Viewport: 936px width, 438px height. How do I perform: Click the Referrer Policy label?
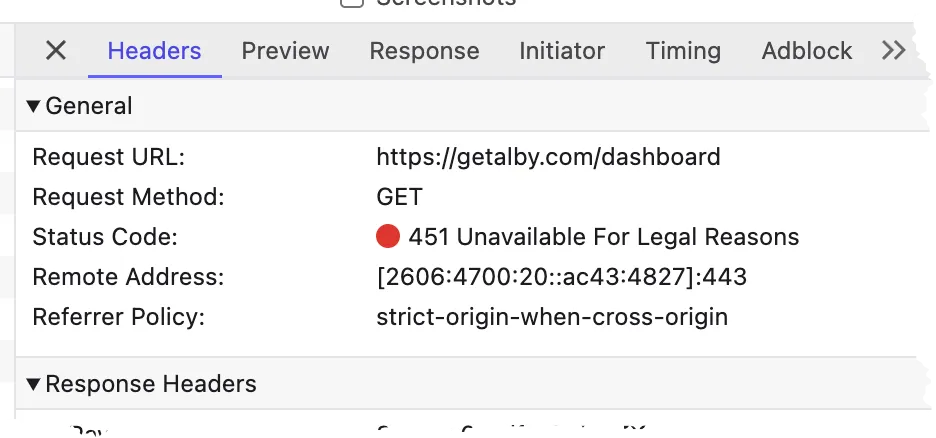coord(118,317)
